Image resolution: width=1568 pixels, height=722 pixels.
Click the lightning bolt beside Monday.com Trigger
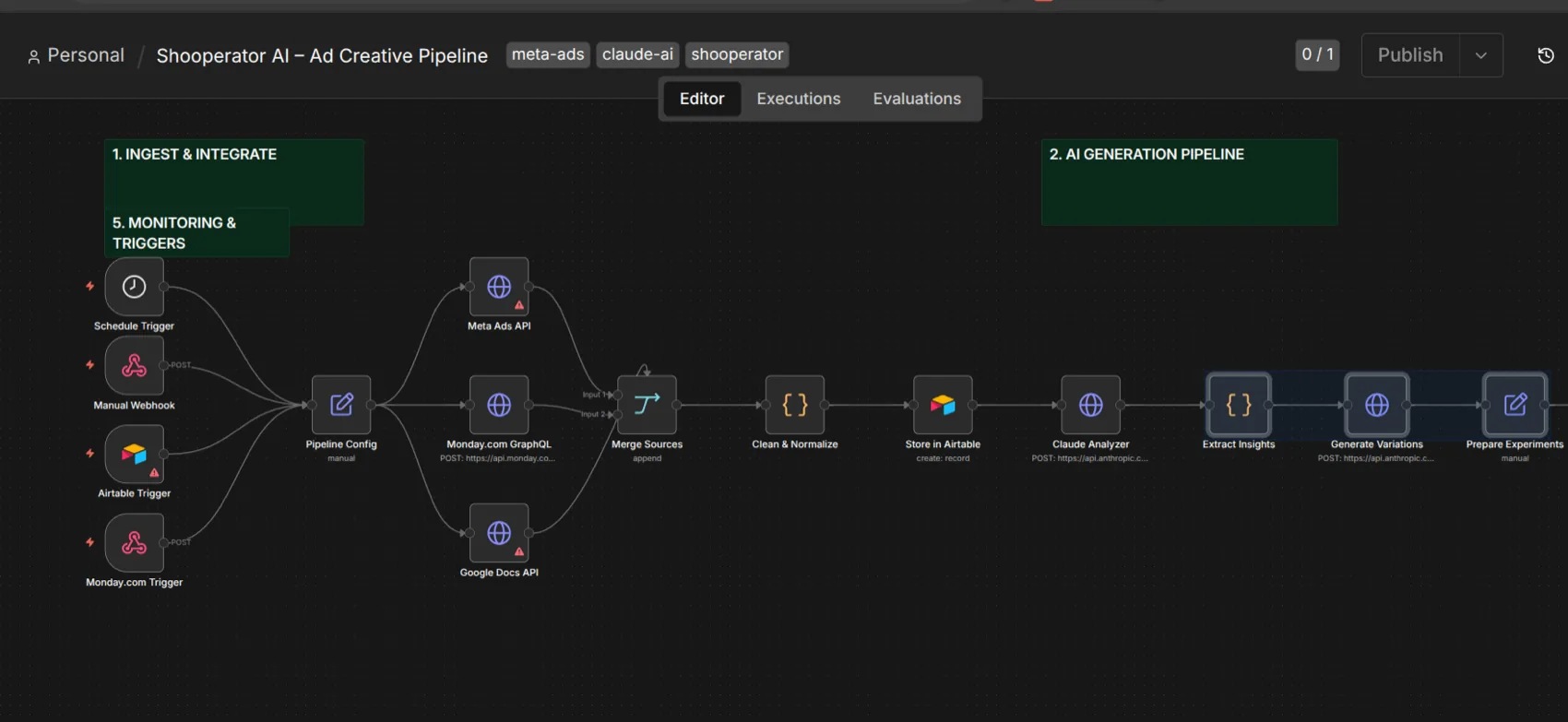(89, 542)
